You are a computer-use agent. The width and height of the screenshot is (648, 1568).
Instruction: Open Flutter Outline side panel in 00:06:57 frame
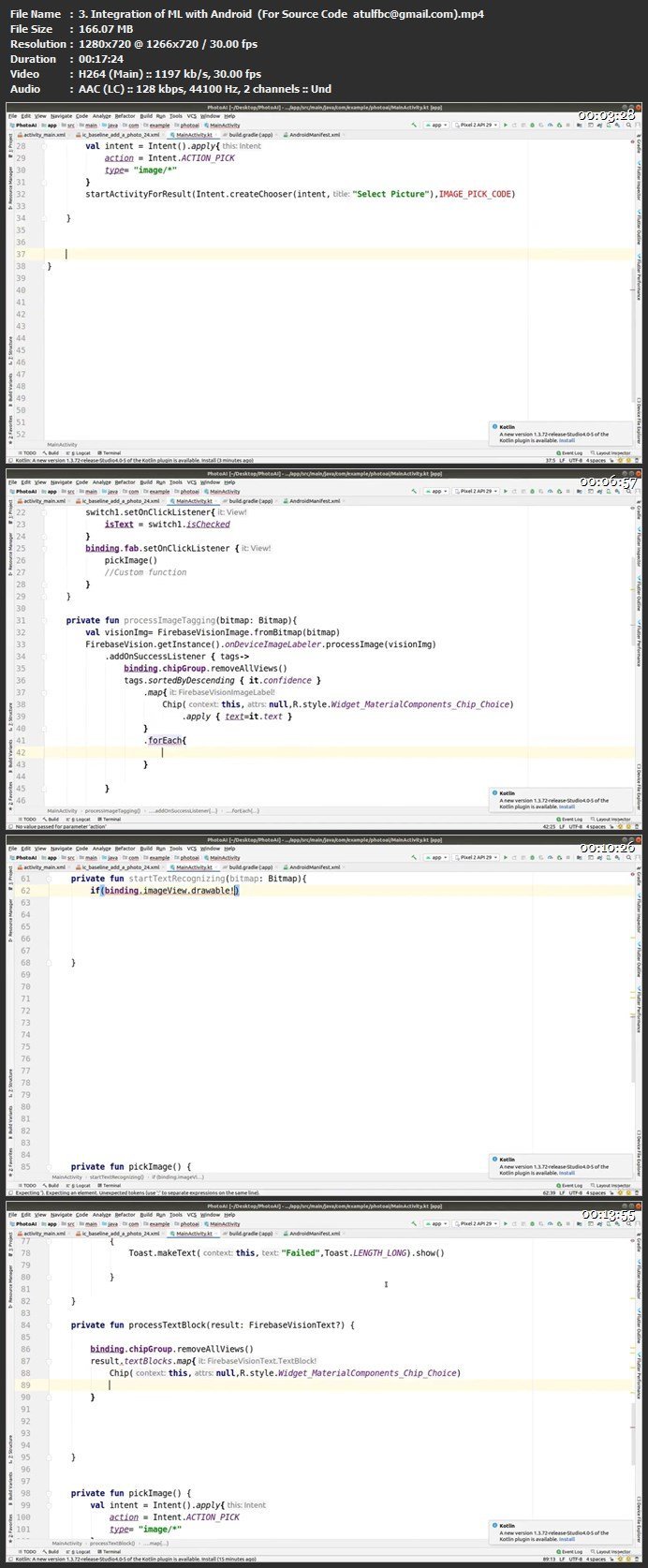point(640,593)
